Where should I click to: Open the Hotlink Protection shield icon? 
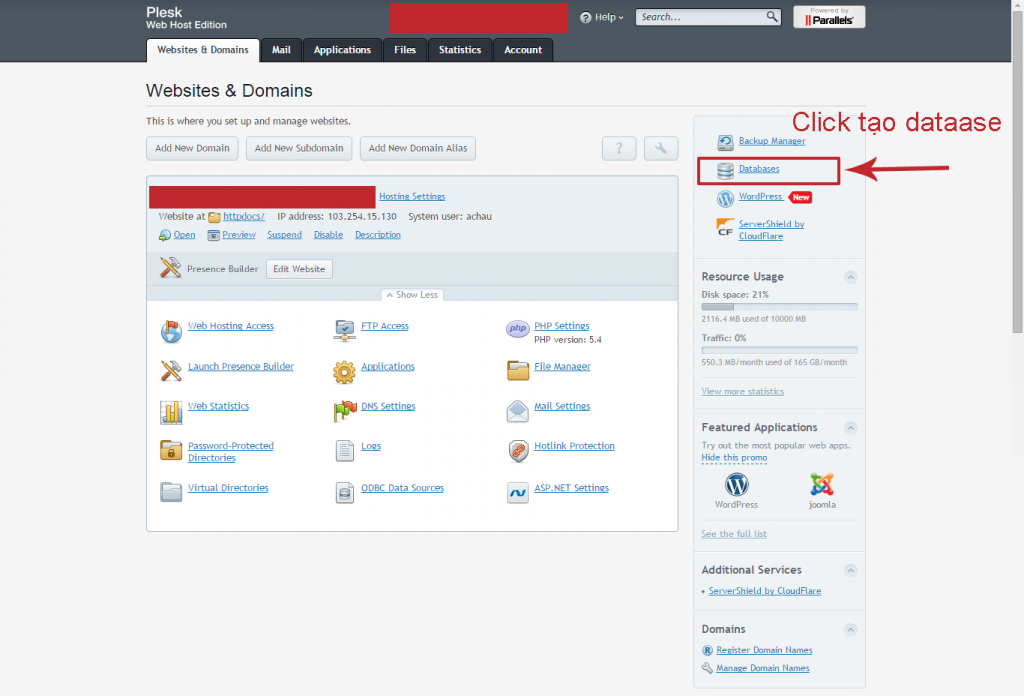(x=517, y=450)
